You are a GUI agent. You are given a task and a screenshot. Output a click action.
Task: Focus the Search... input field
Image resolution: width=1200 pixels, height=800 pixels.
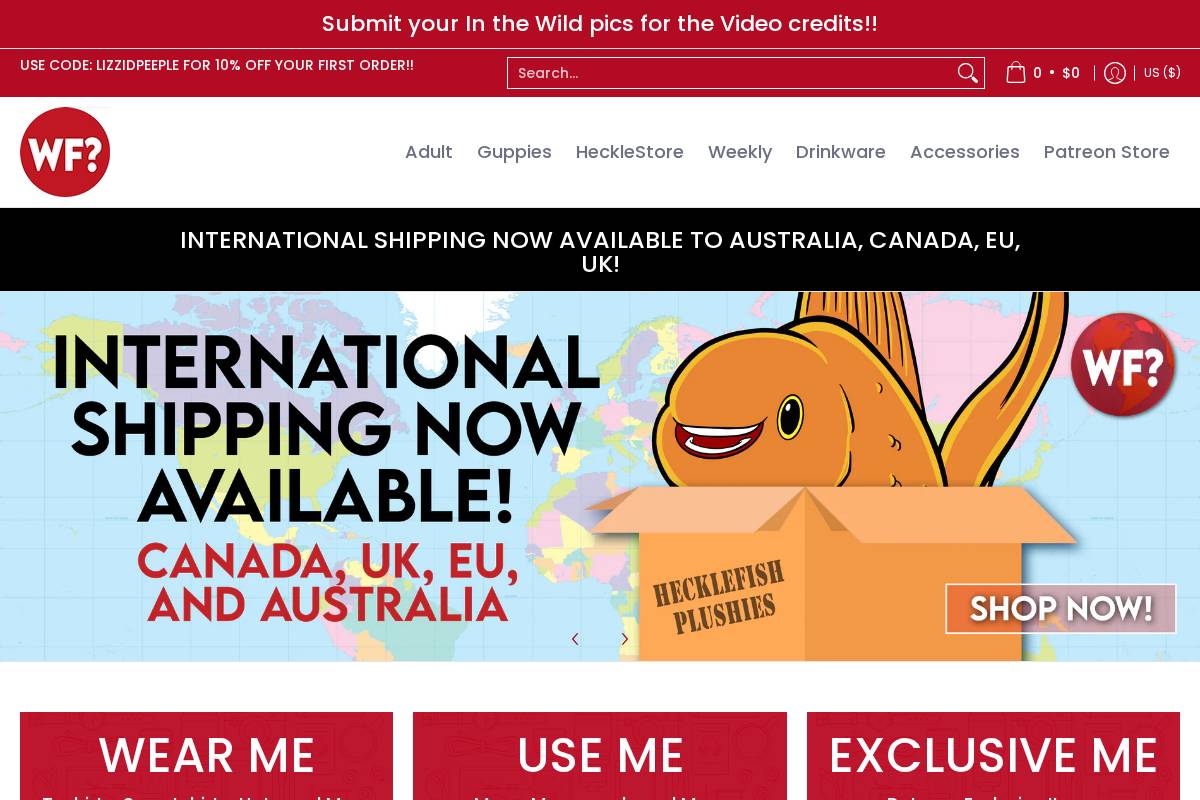730,73
